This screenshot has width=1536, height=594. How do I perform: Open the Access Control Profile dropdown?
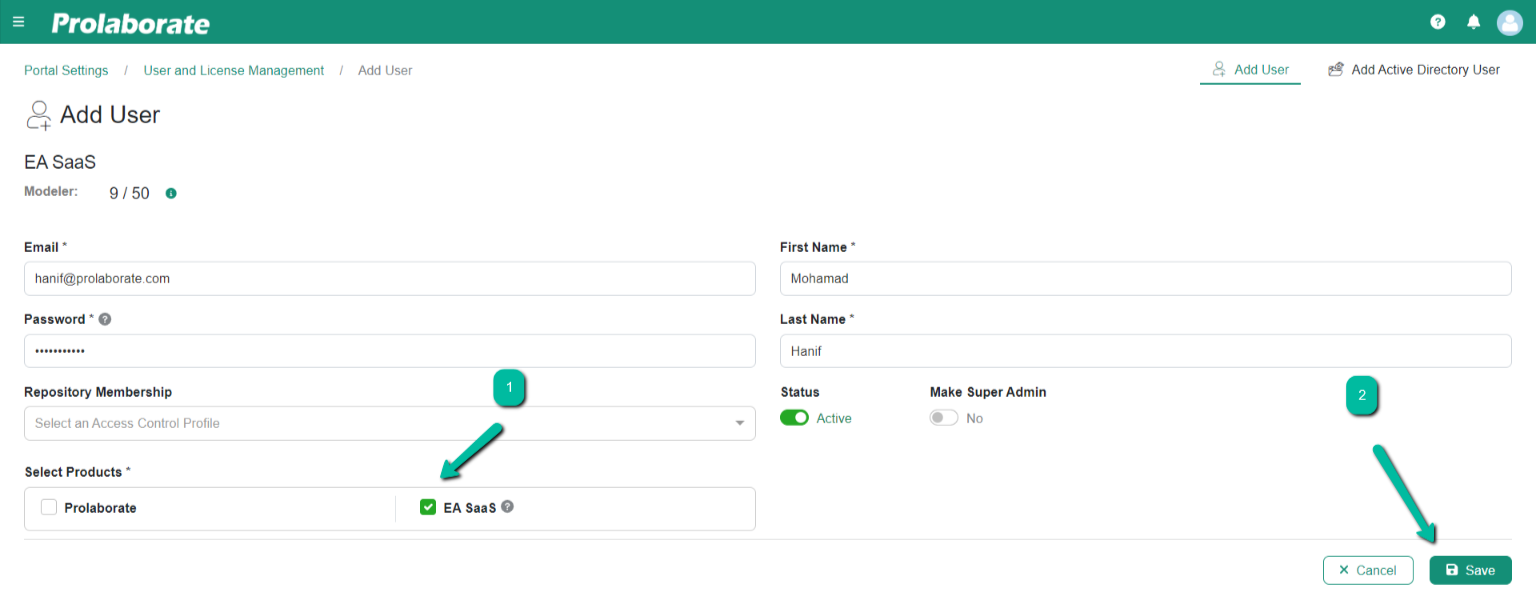pos(390,423)
